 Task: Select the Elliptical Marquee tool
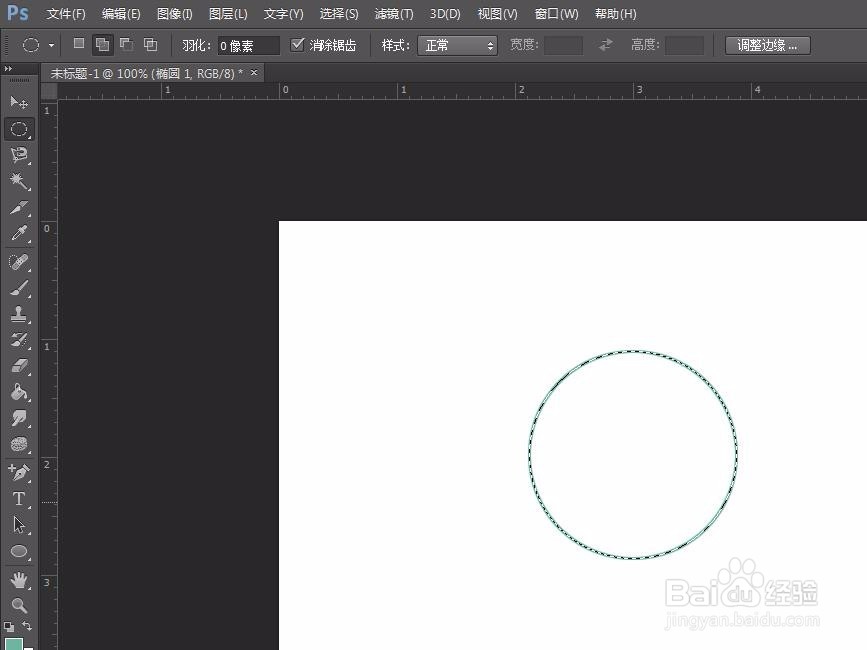tap(19, 129)
